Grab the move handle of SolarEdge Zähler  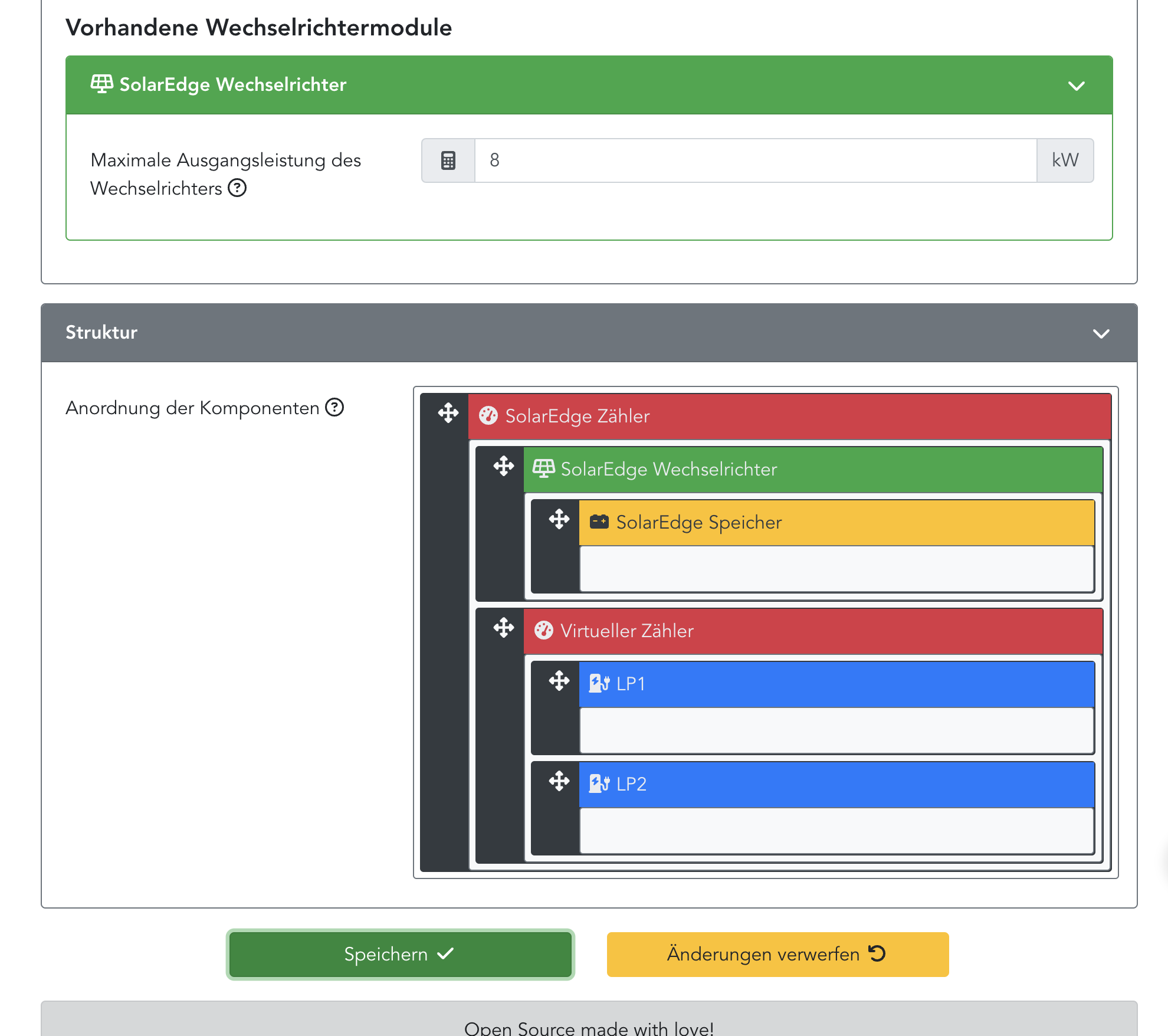[448, 413]
